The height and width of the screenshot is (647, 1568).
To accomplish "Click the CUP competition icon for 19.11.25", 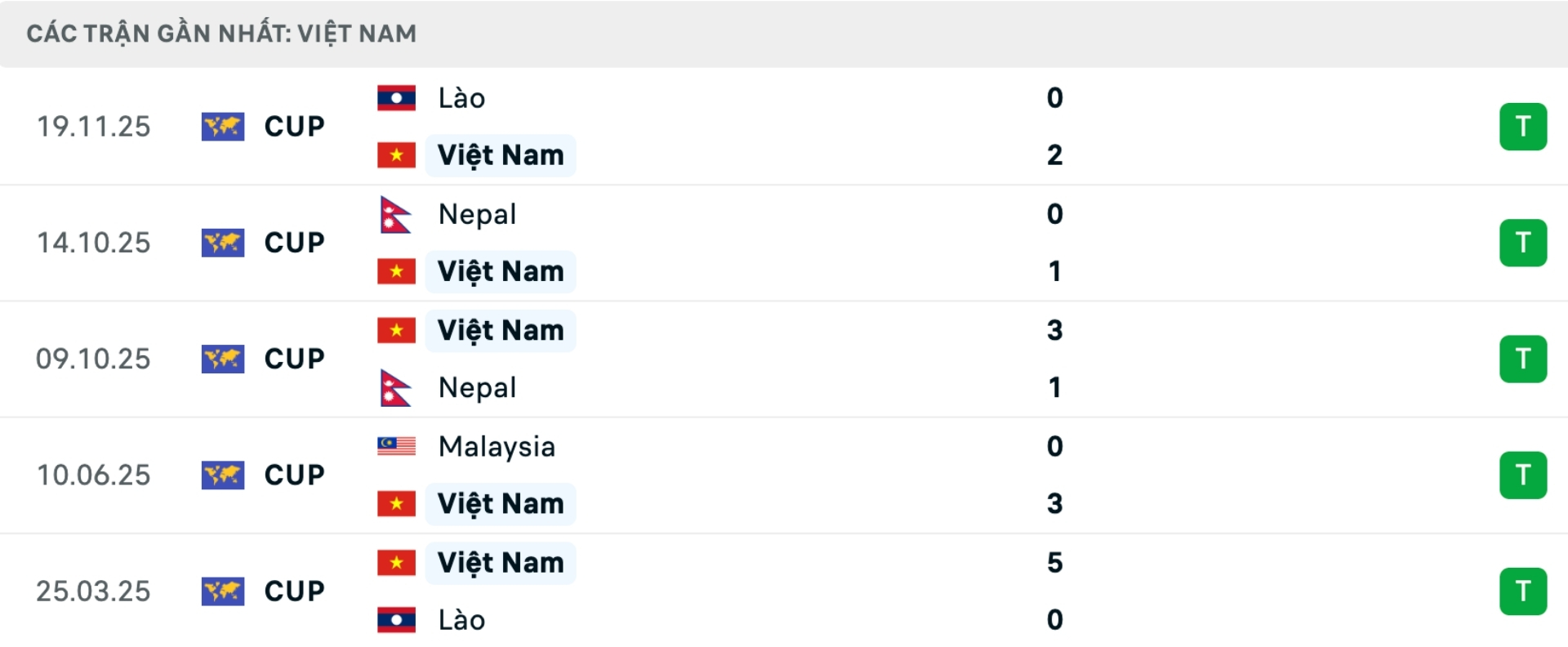I will pyautogui.click(x=223, y=127).
